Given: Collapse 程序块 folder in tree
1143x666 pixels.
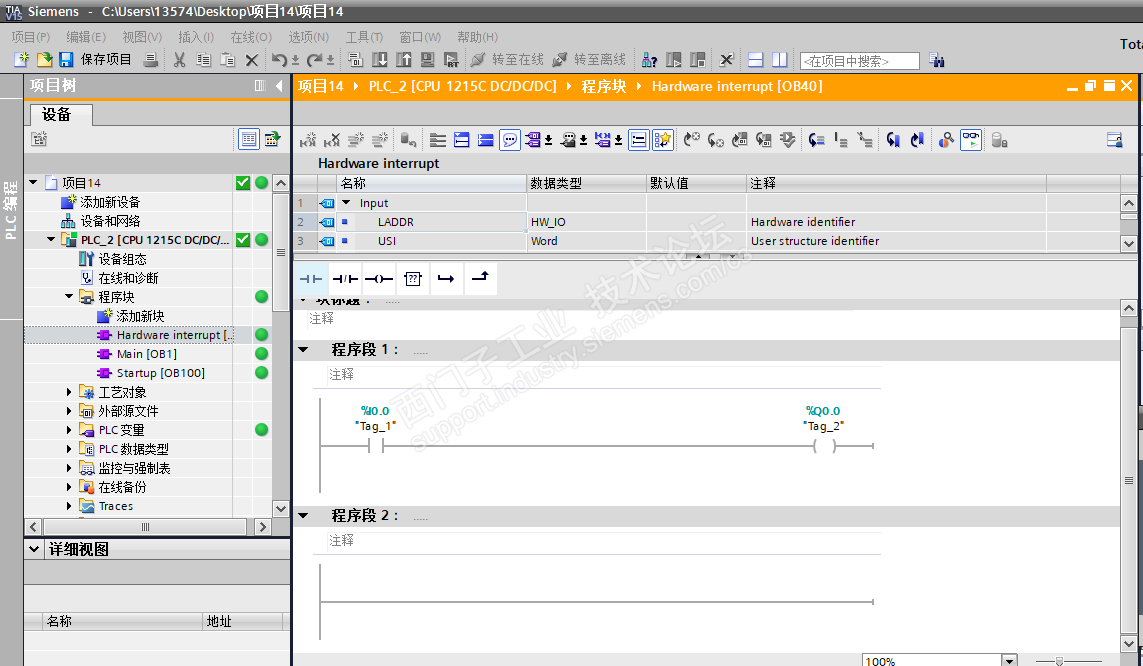Looking at the screenshot, I should coord(69,297).
